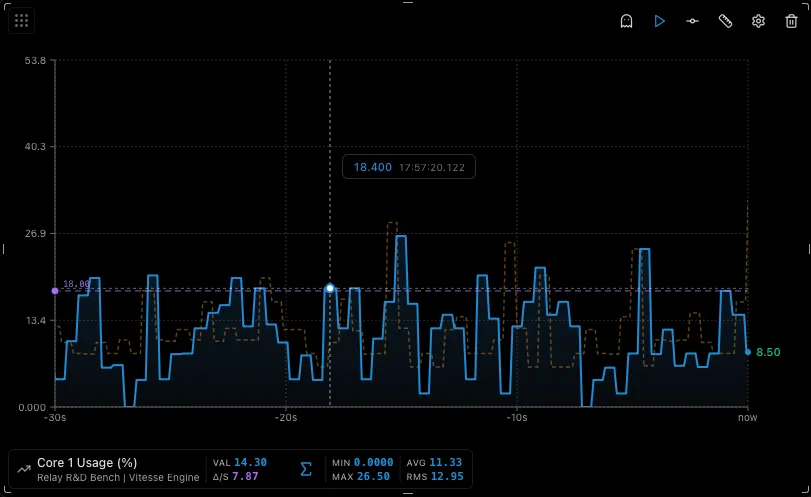Click the AVG 11.33 statistic
The image size is (811, 497).
point(434,462)
